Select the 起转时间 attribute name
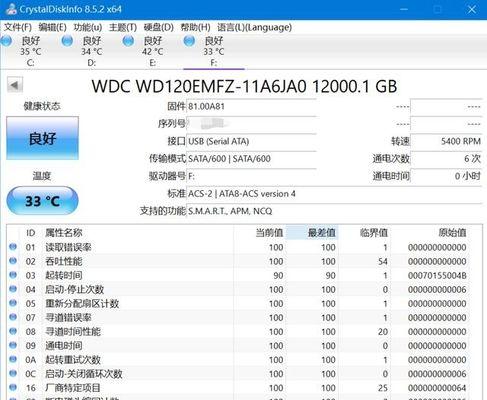 (x=64, y=275)
